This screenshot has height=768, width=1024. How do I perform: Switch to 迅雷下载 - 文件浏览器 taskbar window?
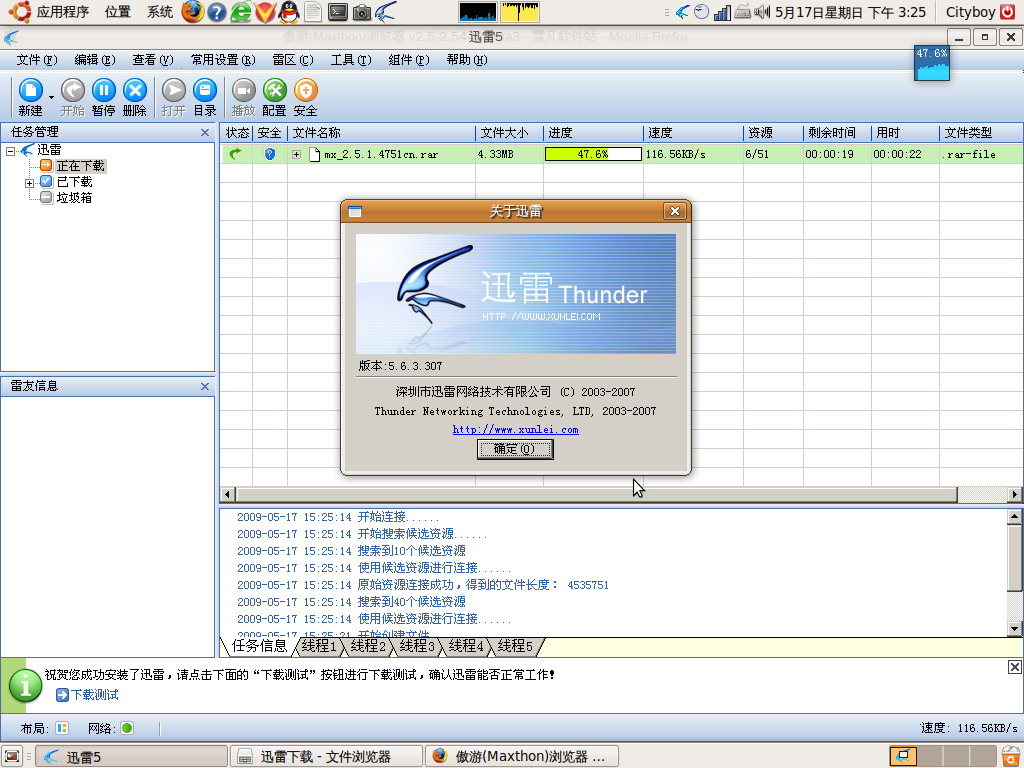[325, 756]
